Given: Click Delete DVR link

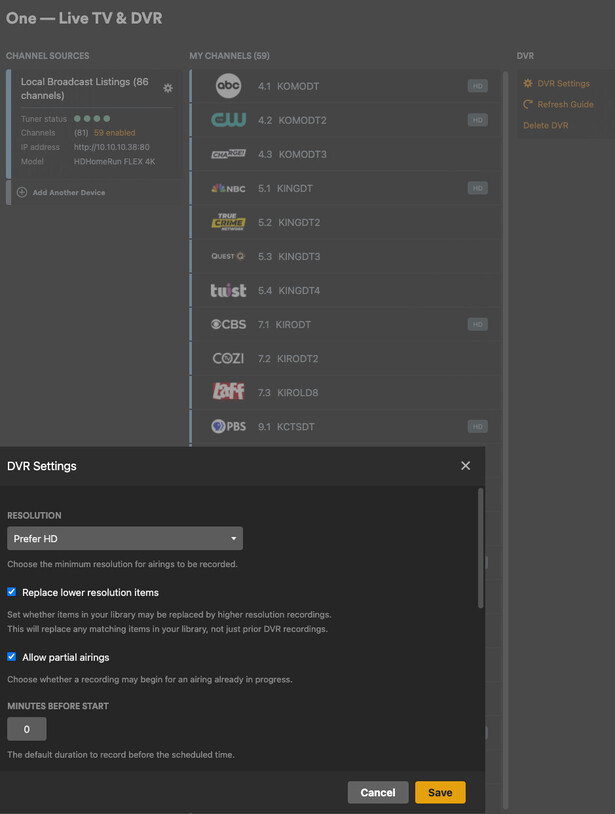Looking at the screenshot, I should [545, 125].
